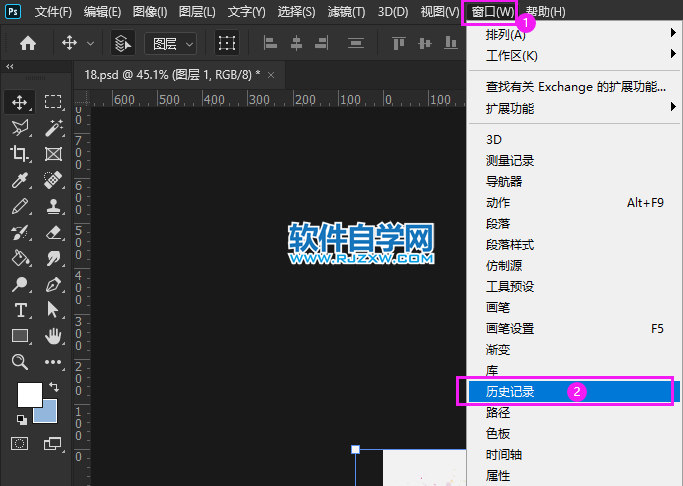Select the Rectangular Marquee tool
The image size is (683, 486).
53,102
